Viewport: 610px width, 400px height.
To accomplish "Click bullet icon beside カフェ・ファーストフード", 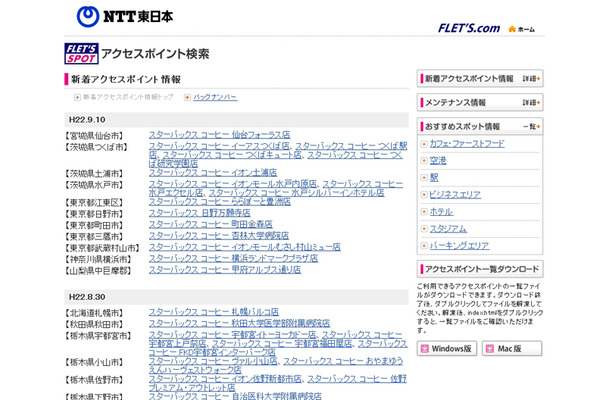I will [x=424, y=144].
